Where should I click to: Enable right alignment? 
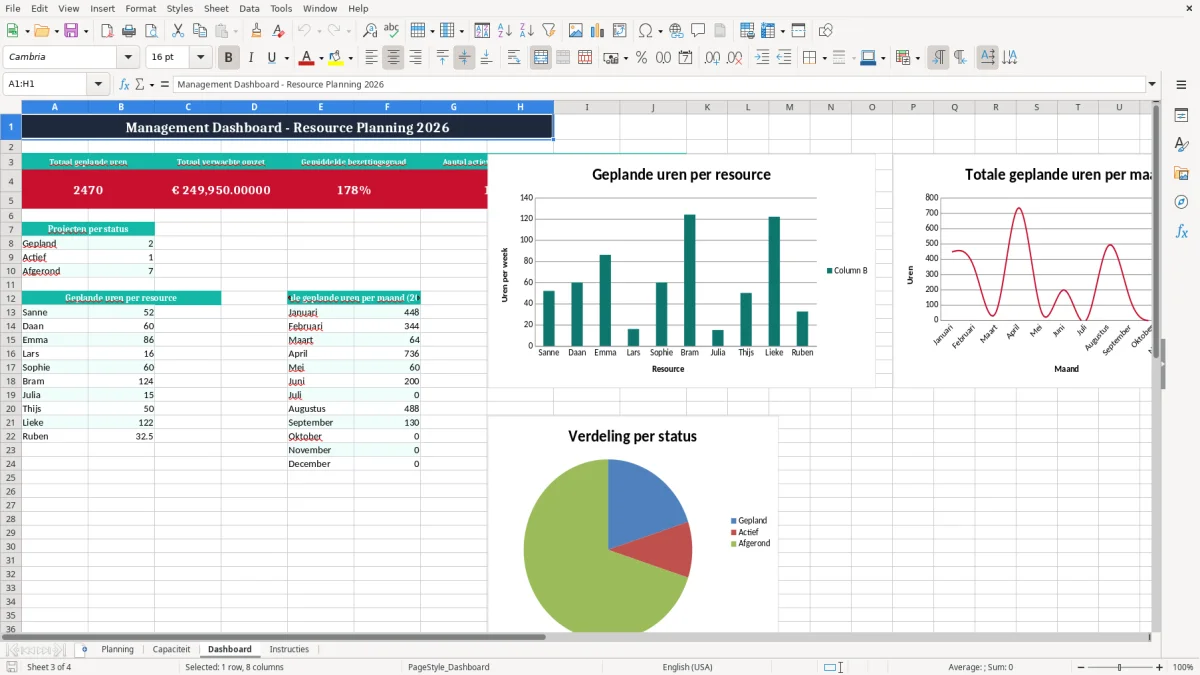point(415,58)
